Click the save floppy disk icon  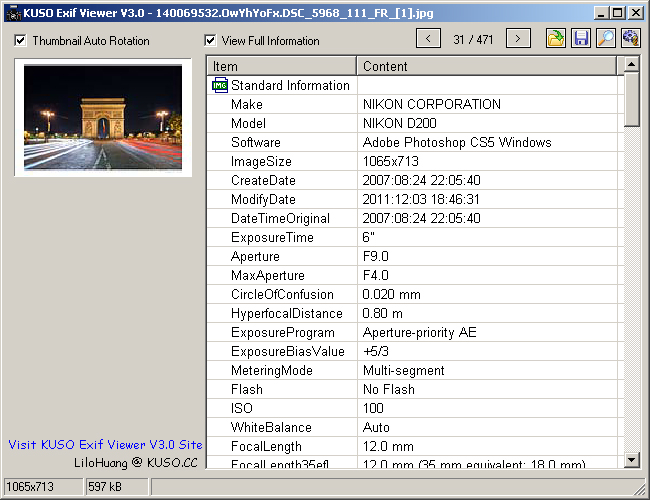tap(581, 39)
